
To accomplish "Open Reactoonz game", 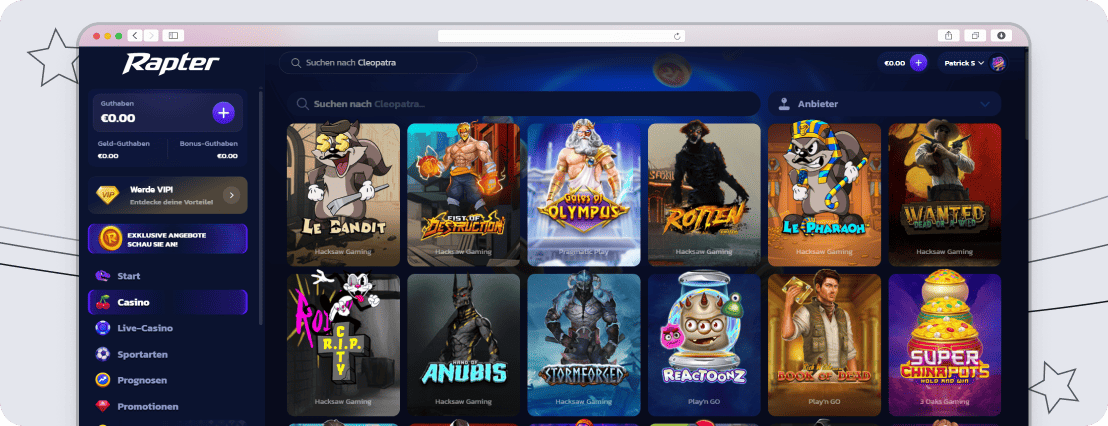I will click(705, 345).
